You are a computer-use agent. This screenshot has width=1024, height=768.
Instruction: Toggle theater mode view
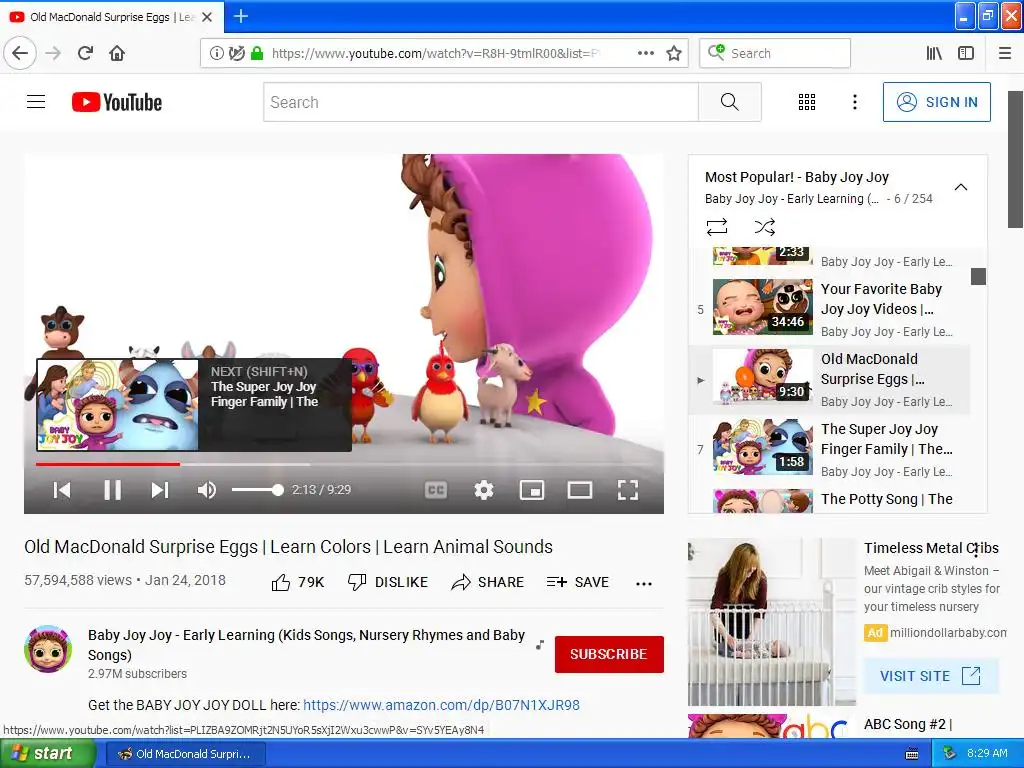(580, 490)
